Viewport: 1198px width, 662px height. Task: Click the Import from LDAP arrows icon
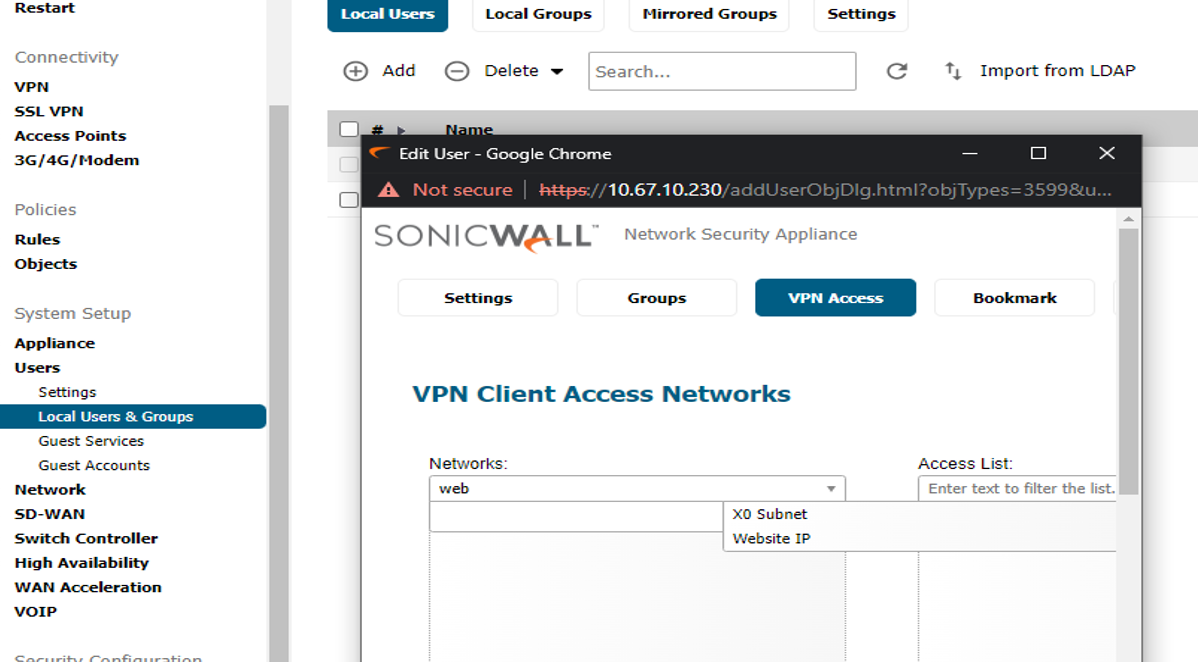pyautogui.click(x=953, y=71)
